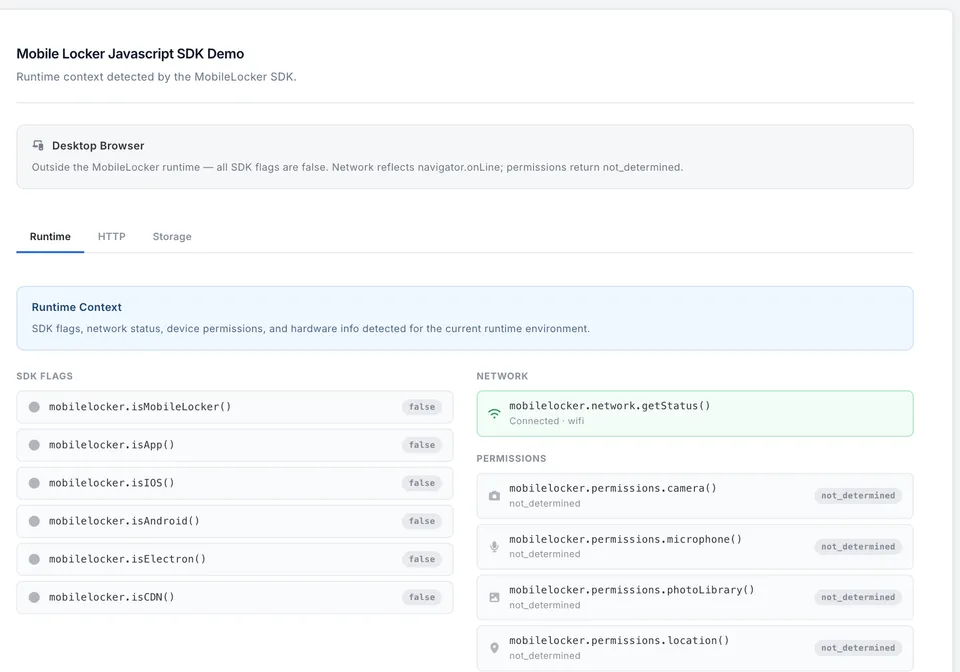Click the Desktop Browser device icon
Viewport: 960px width, 672px height.
(38, 145)
